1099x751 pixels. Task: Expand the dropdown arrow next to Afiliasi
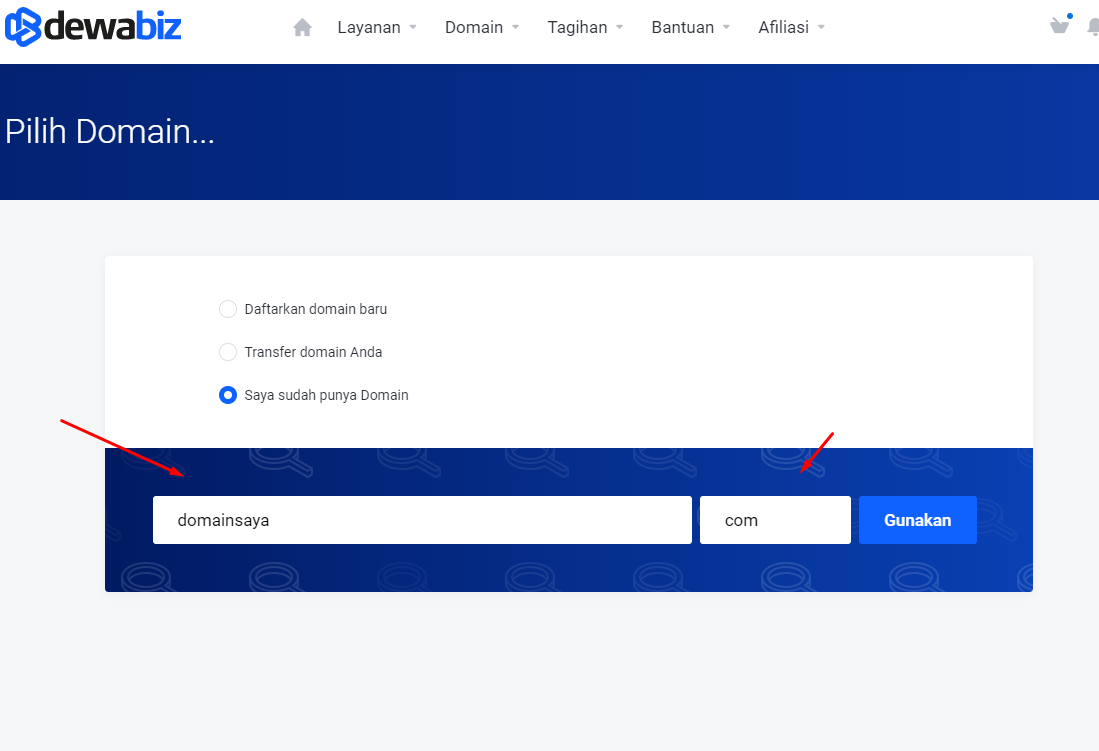821,28
